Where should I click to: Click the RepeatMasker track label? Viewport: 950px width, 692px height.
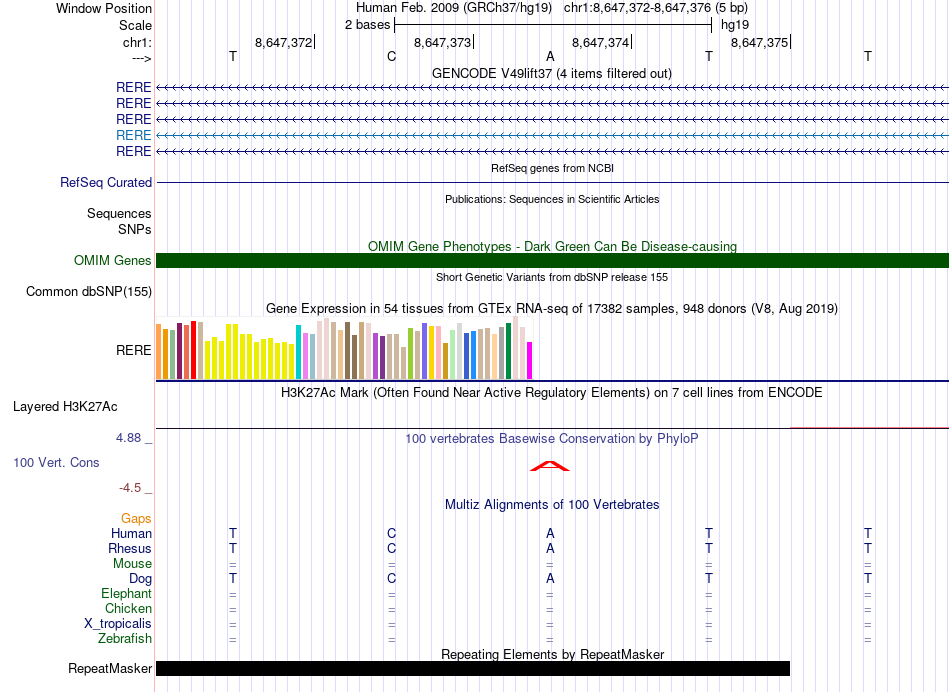(110, 668)
